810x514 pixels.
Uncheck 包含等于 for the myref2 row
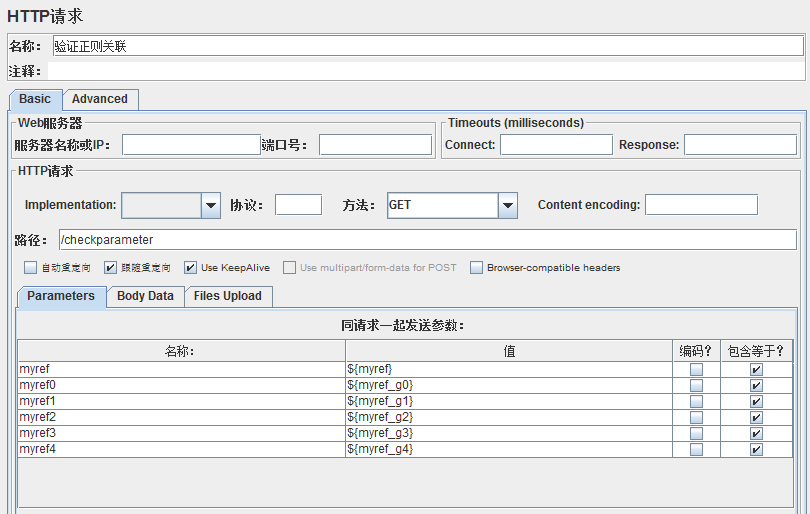[756, 417]
